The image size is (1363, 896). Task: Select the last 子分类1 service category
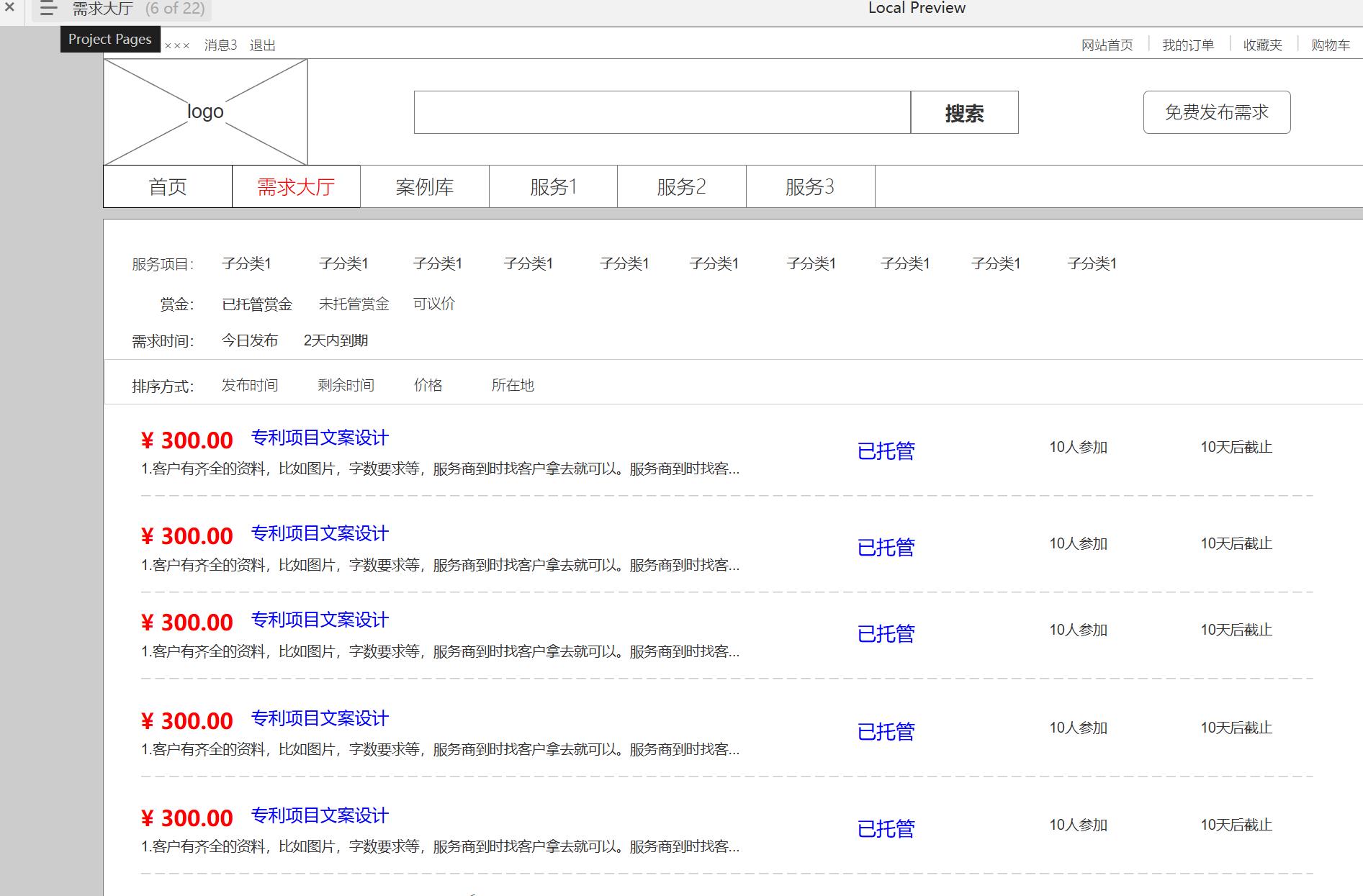click(1092, 263)
